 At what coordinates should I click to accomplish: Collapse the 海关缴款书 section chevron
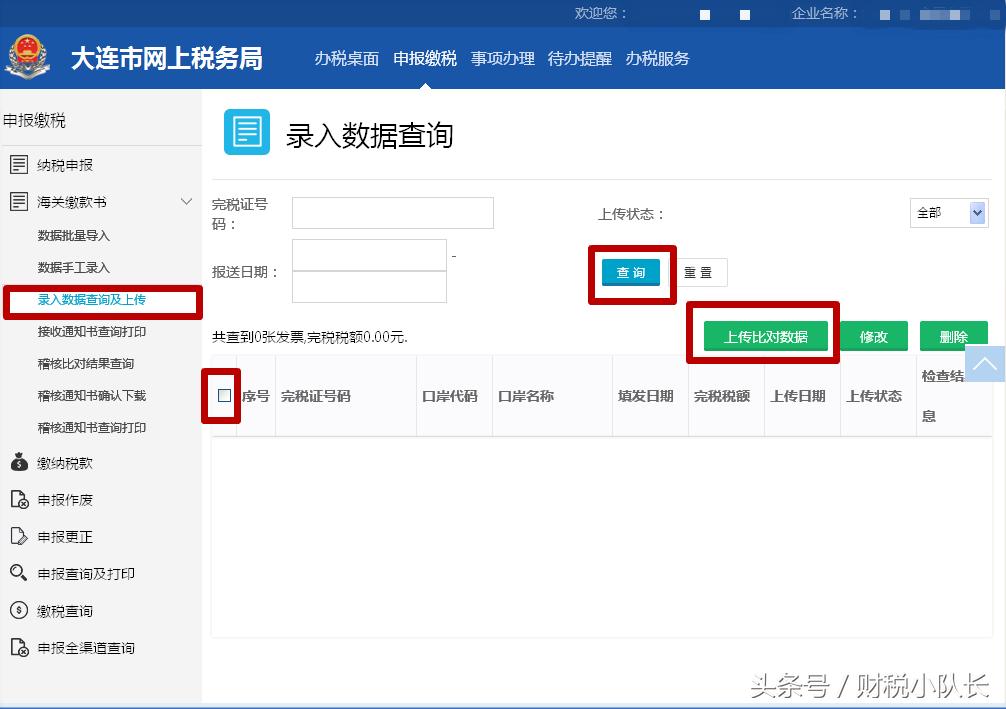pyautogui.click(x=185, y=201)
